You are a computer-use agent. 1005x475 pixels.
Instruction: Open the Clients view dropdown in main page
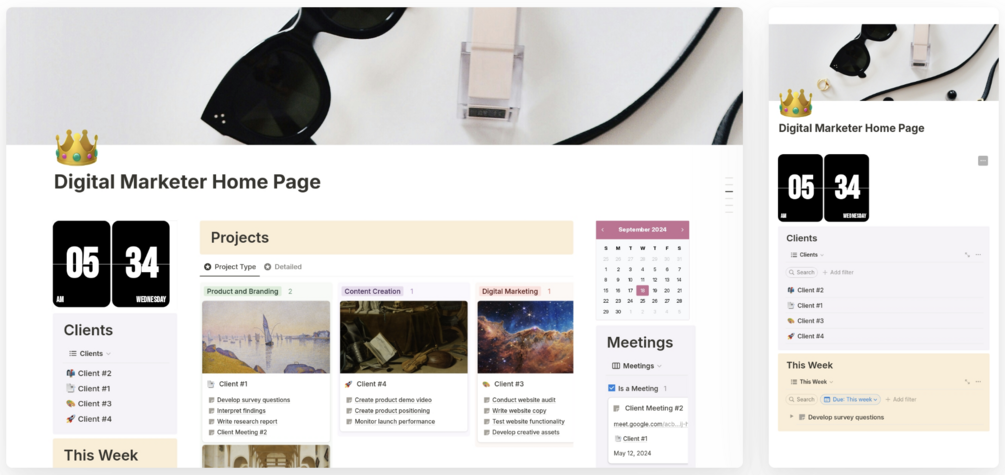click(90, 353)
